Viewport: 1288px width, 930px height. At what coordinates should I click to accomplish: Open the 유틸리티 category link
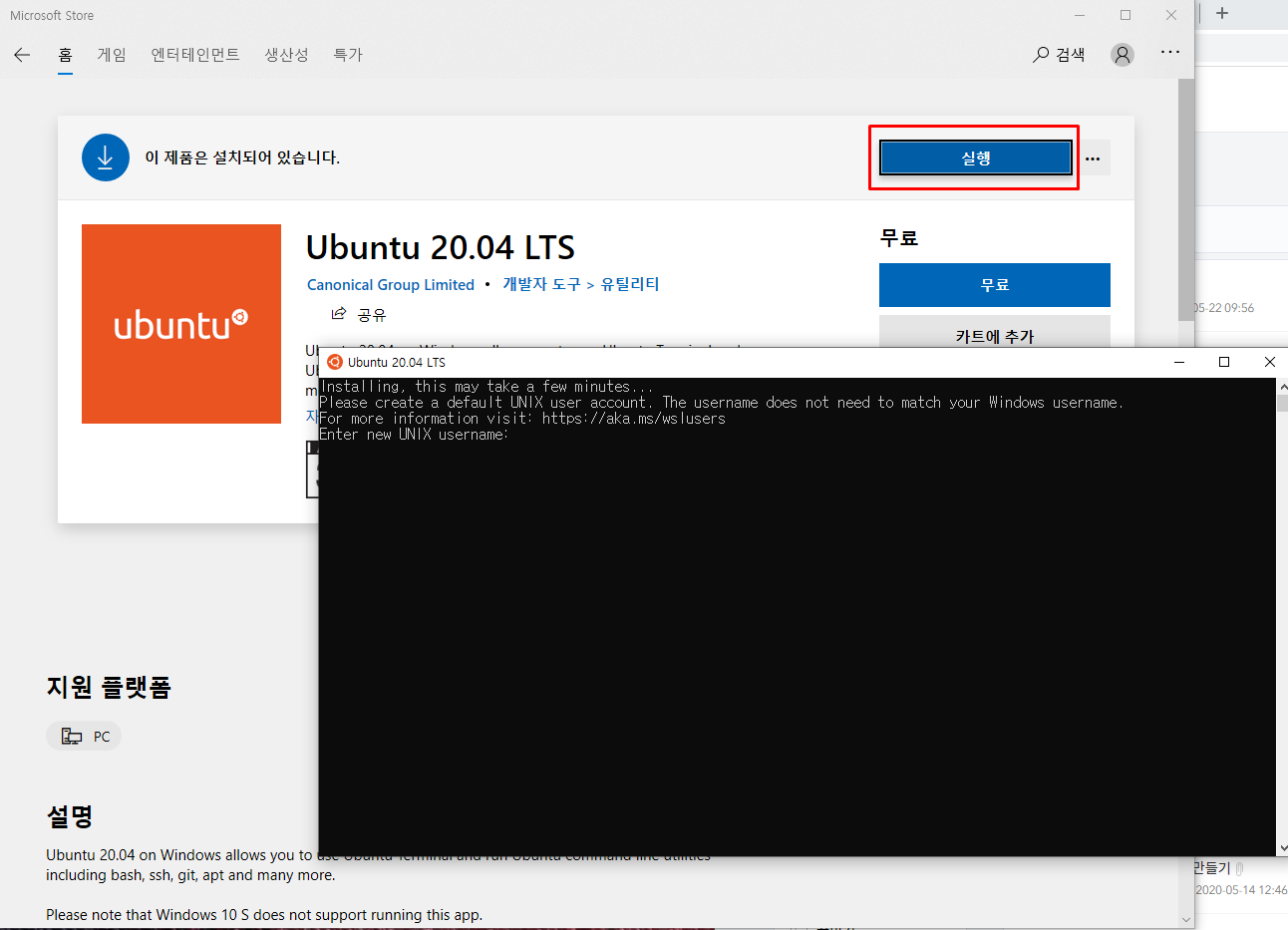tap(629, 284)
